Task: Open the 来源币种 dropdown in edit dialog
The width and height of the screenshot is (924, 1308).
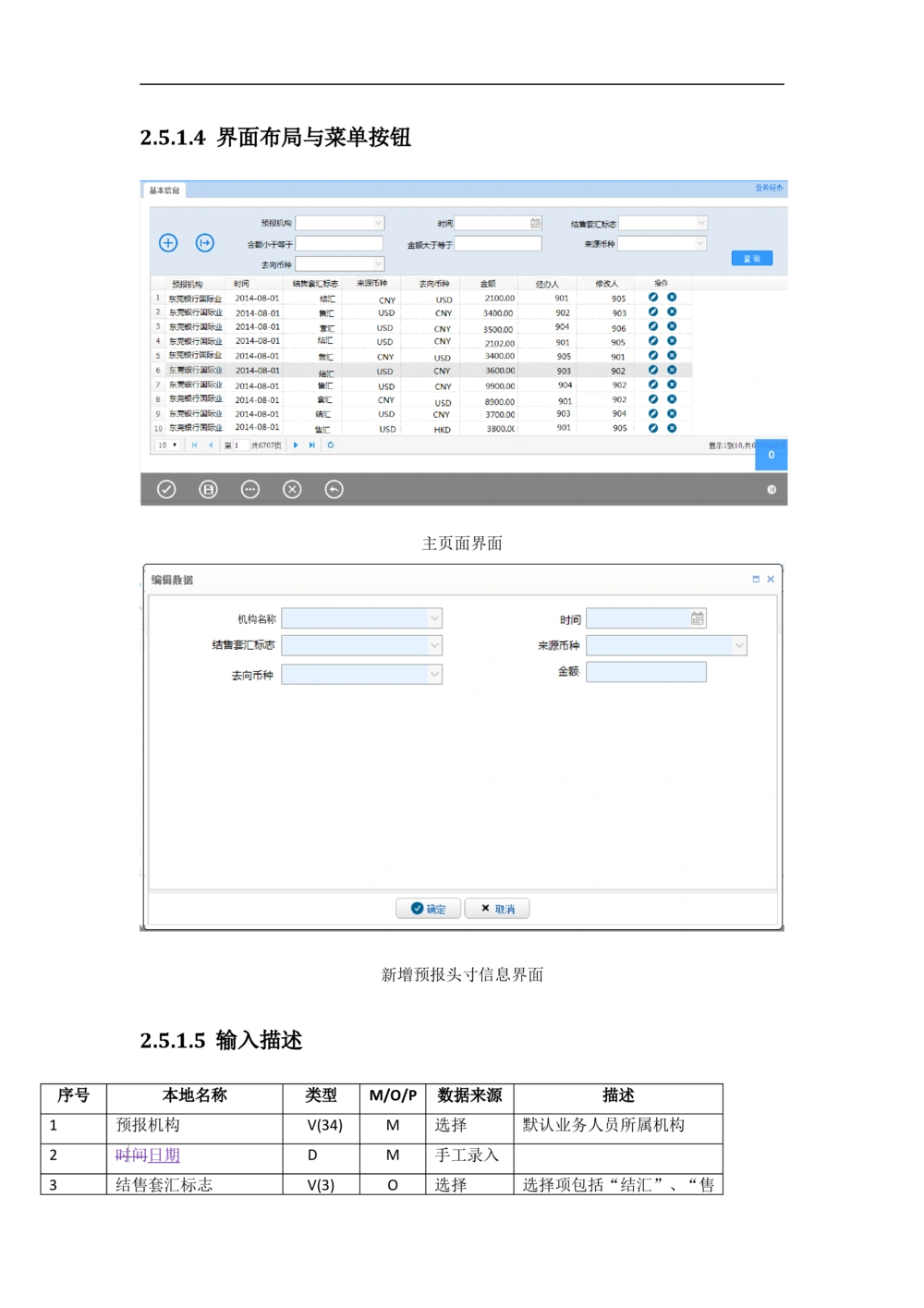Action: pos(738,645)
